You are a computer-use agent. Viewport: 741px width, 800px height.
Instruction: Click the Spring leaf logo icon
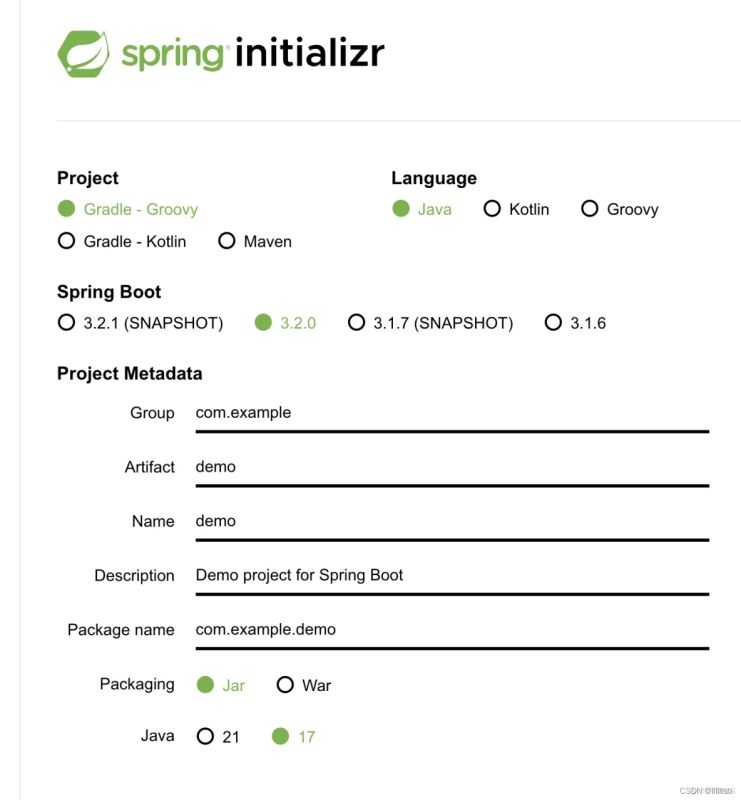pyautogui.click(x=83, y=54)
